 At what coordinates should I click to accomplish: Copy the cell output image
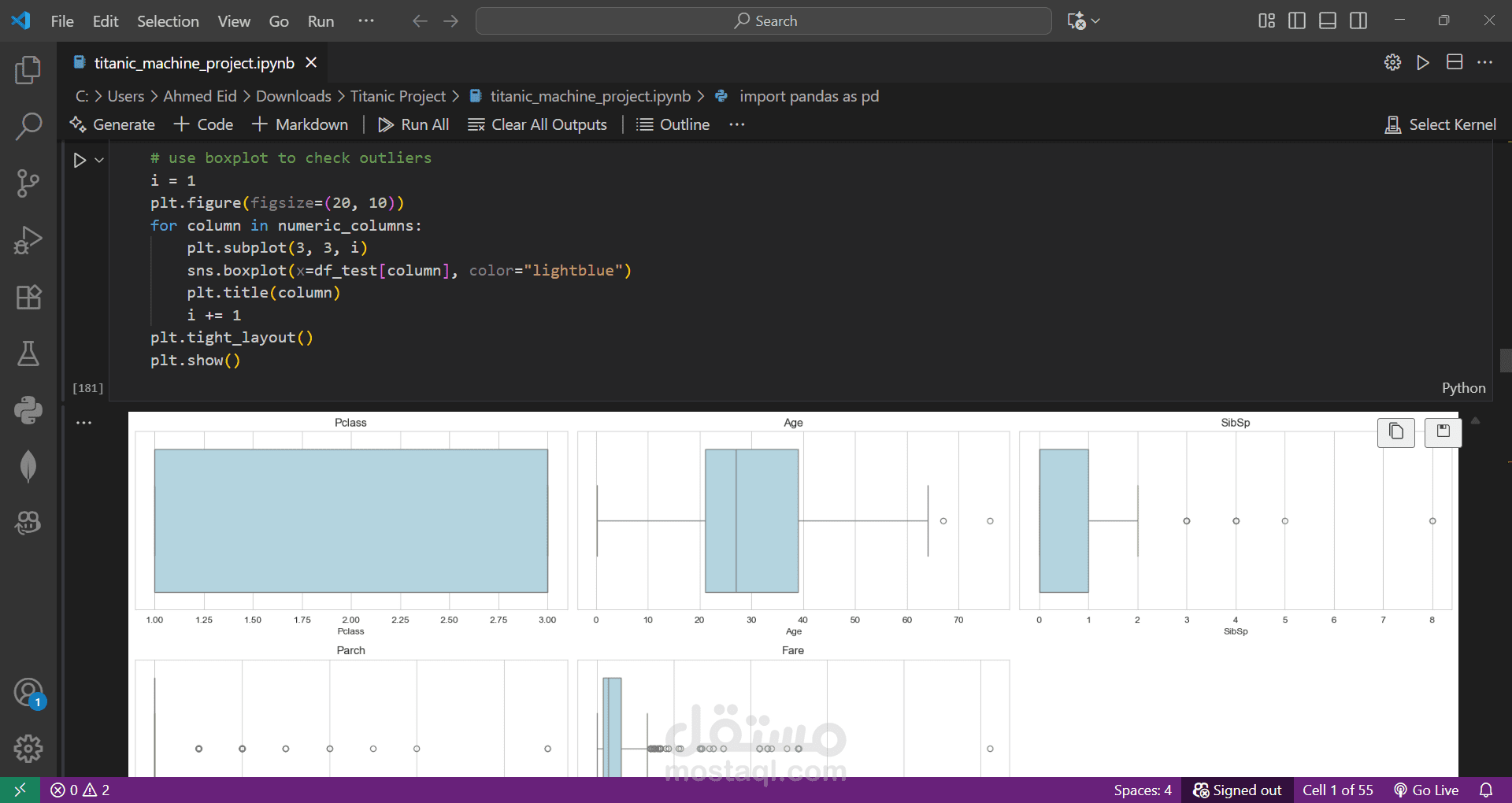click(1395, 431)
